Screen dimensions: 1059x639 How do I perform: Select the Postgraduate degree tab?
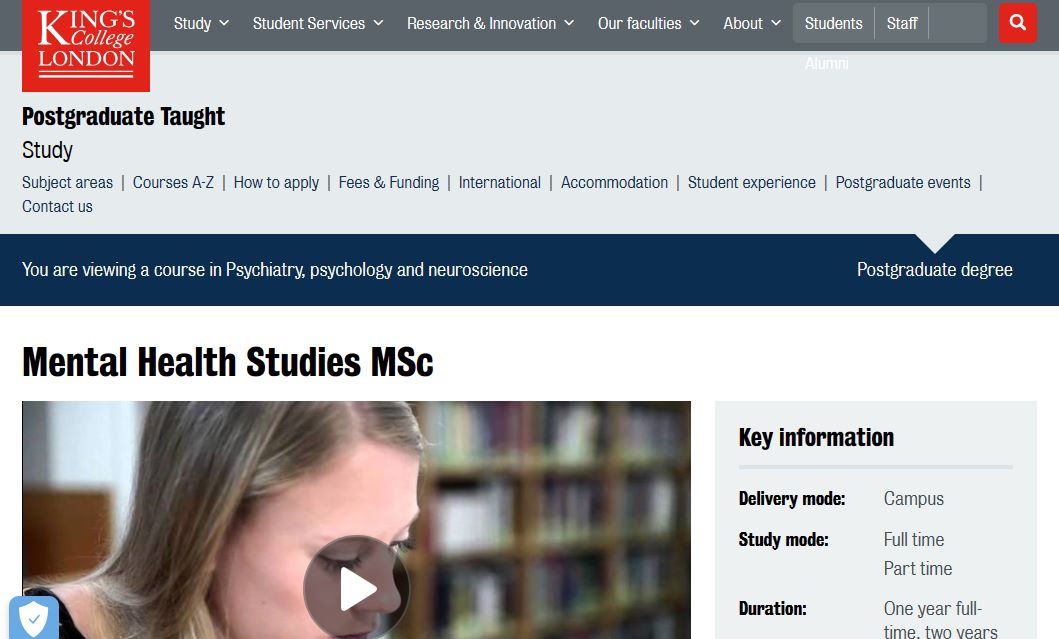point(934,269)
